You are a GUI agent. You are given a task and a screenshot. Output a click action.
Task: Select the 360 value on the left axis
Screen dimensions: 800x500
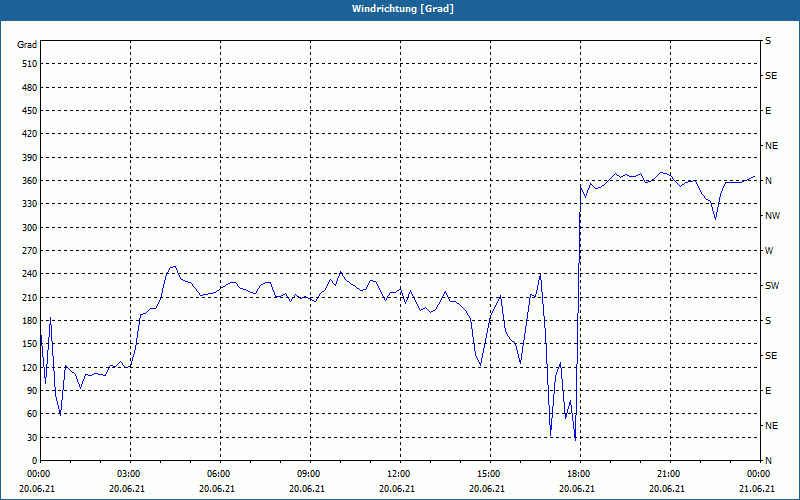(30, 181)
